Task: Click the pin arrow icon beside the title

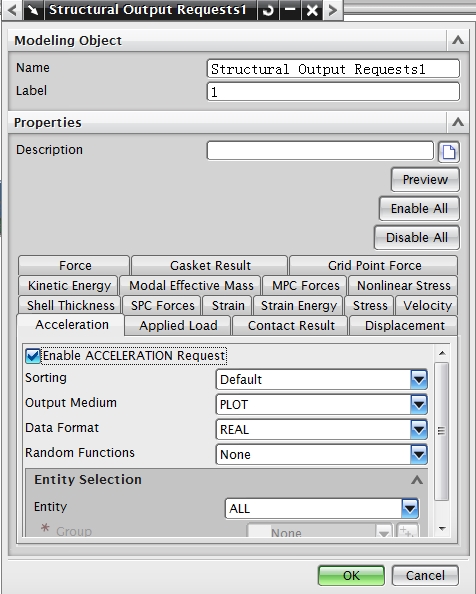Action: pos(34,10)
